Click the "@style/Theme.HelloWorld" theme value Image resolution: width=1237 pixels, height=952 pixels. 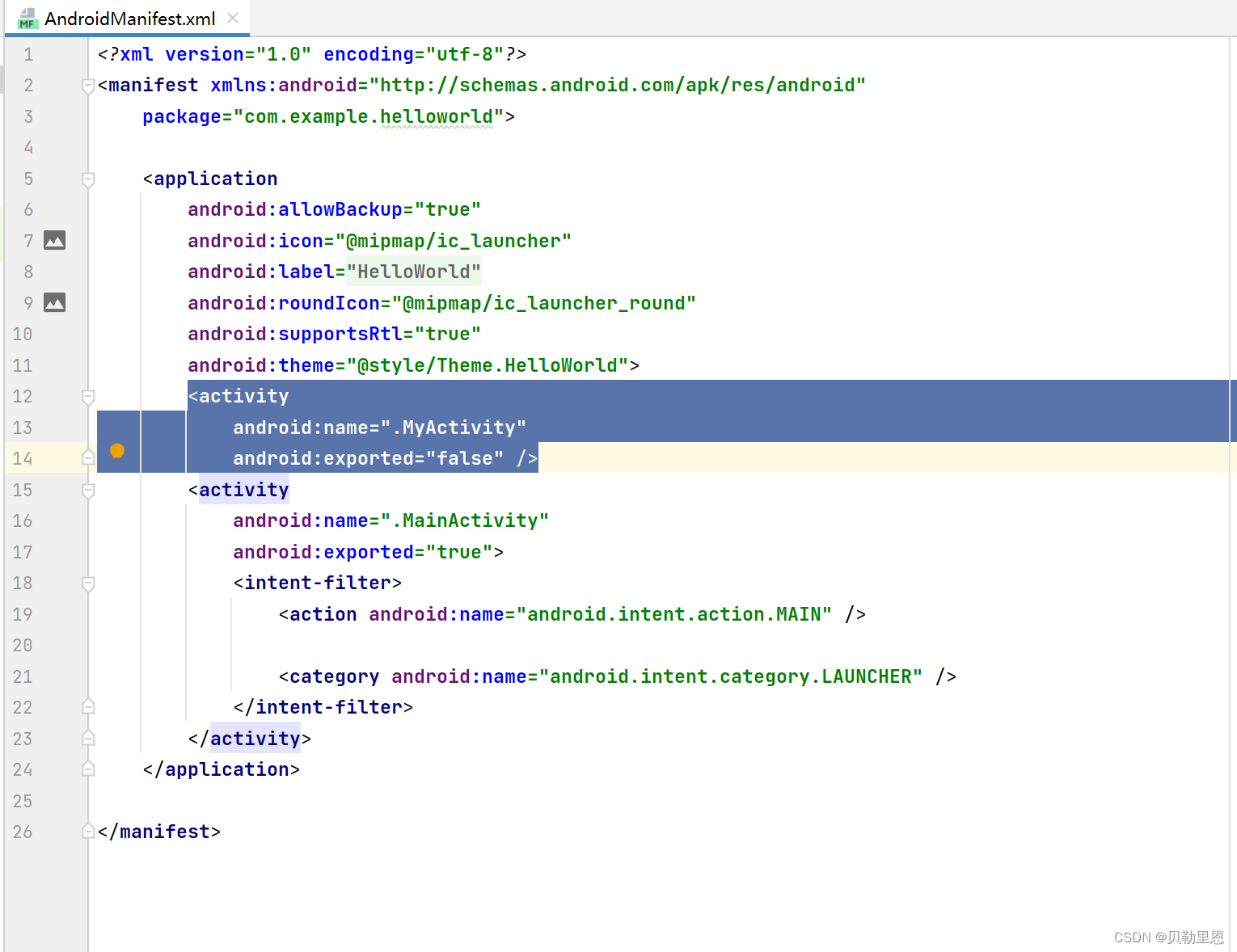[488, 365]
